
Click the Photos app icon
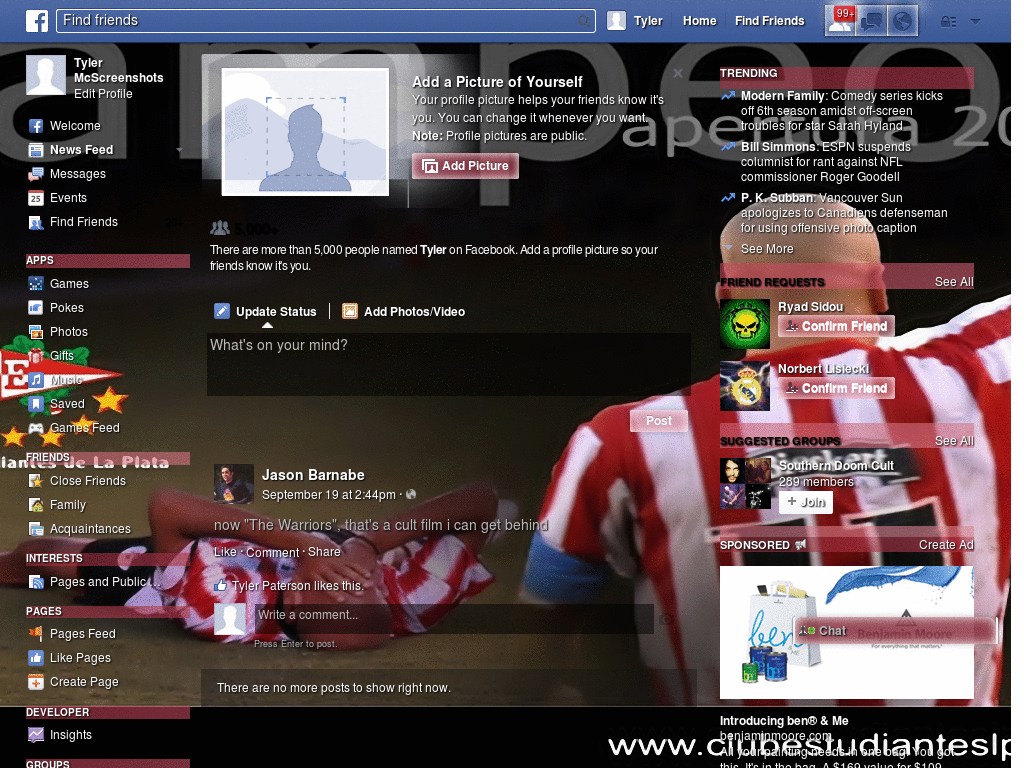coord(36,332)
